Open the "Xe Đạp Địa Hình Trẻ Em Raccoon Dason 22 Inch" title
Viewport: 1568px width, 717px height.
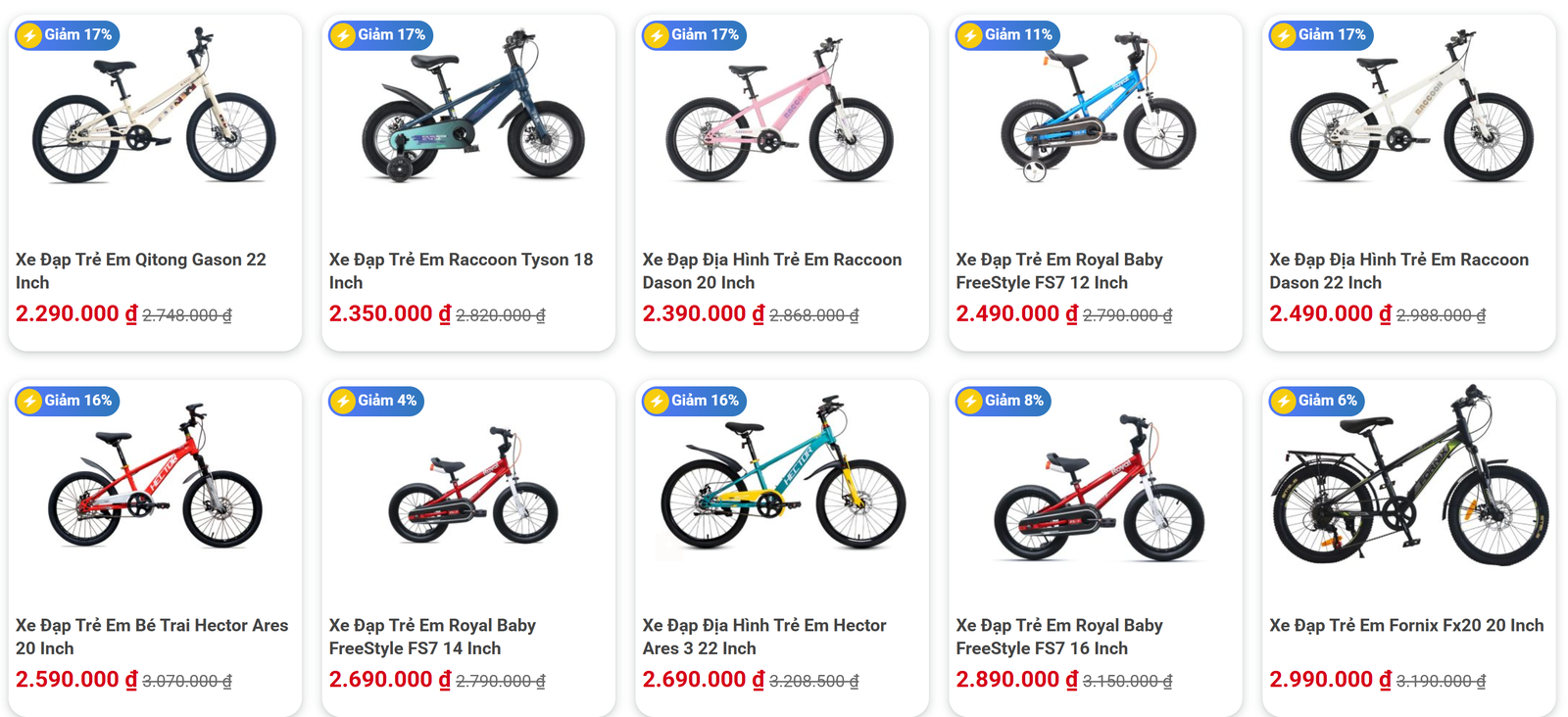click(x=1398, y=271)
